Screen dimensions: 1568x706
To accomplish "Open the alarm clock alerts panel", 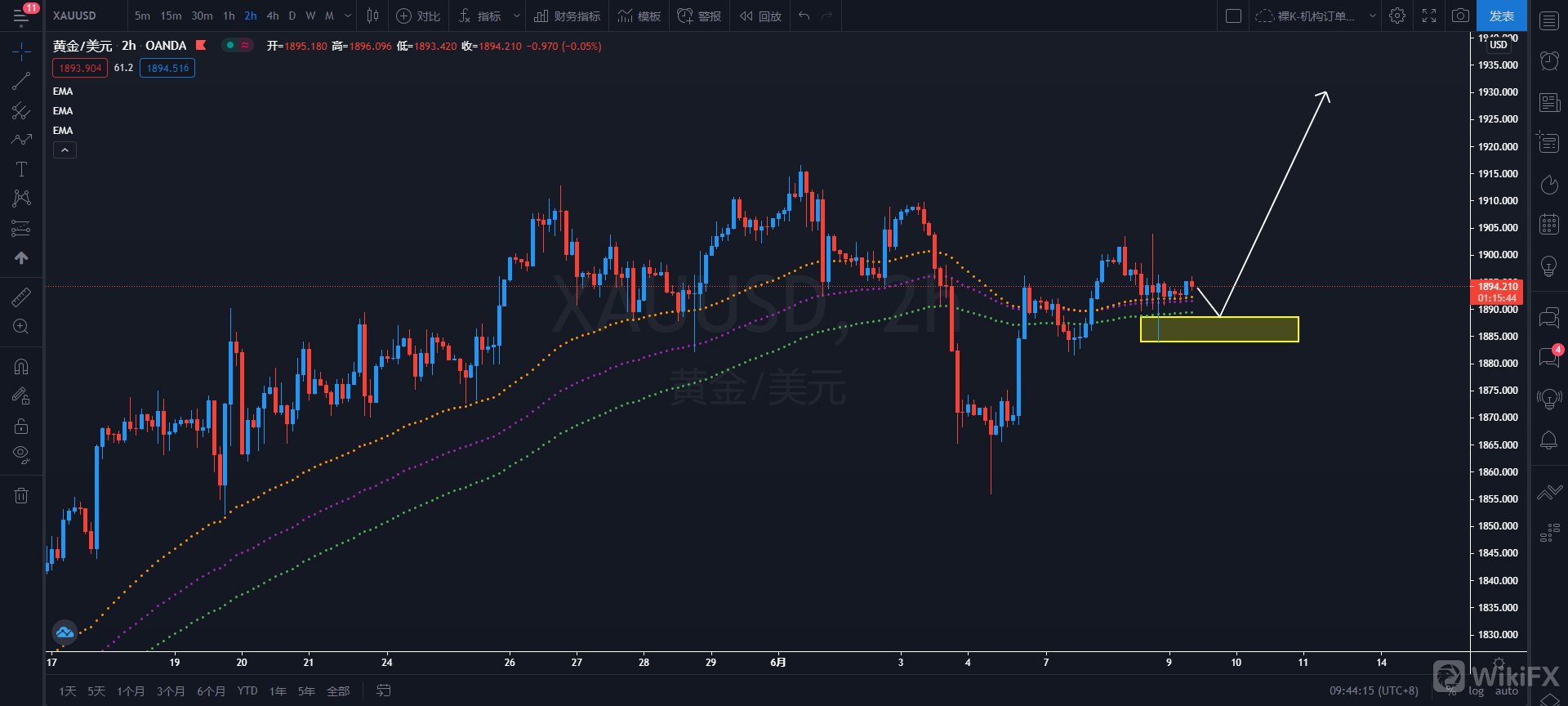I will point(1548,60).
